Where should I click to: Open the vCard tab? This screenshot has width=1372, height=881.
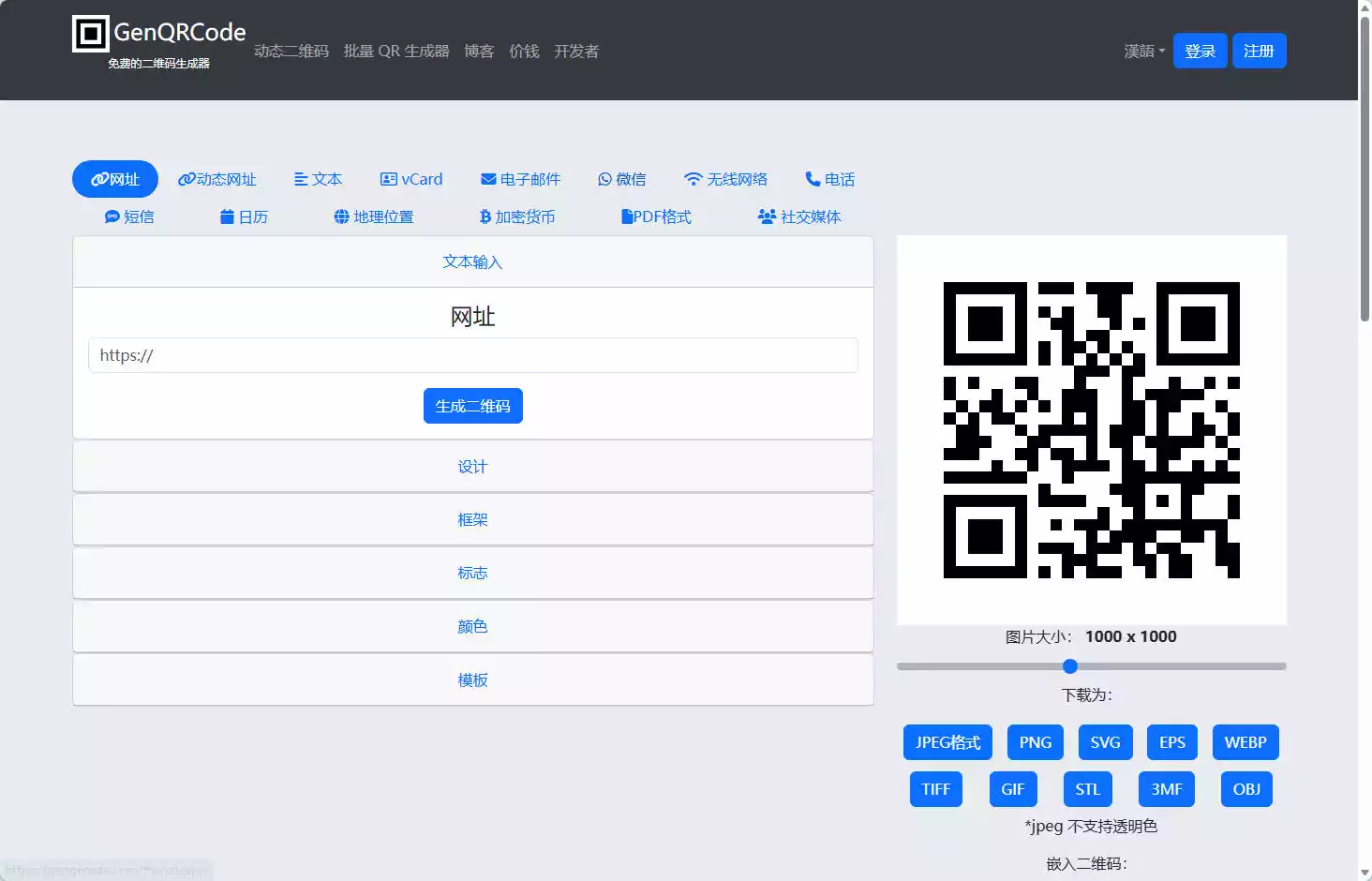coord(411,179)
